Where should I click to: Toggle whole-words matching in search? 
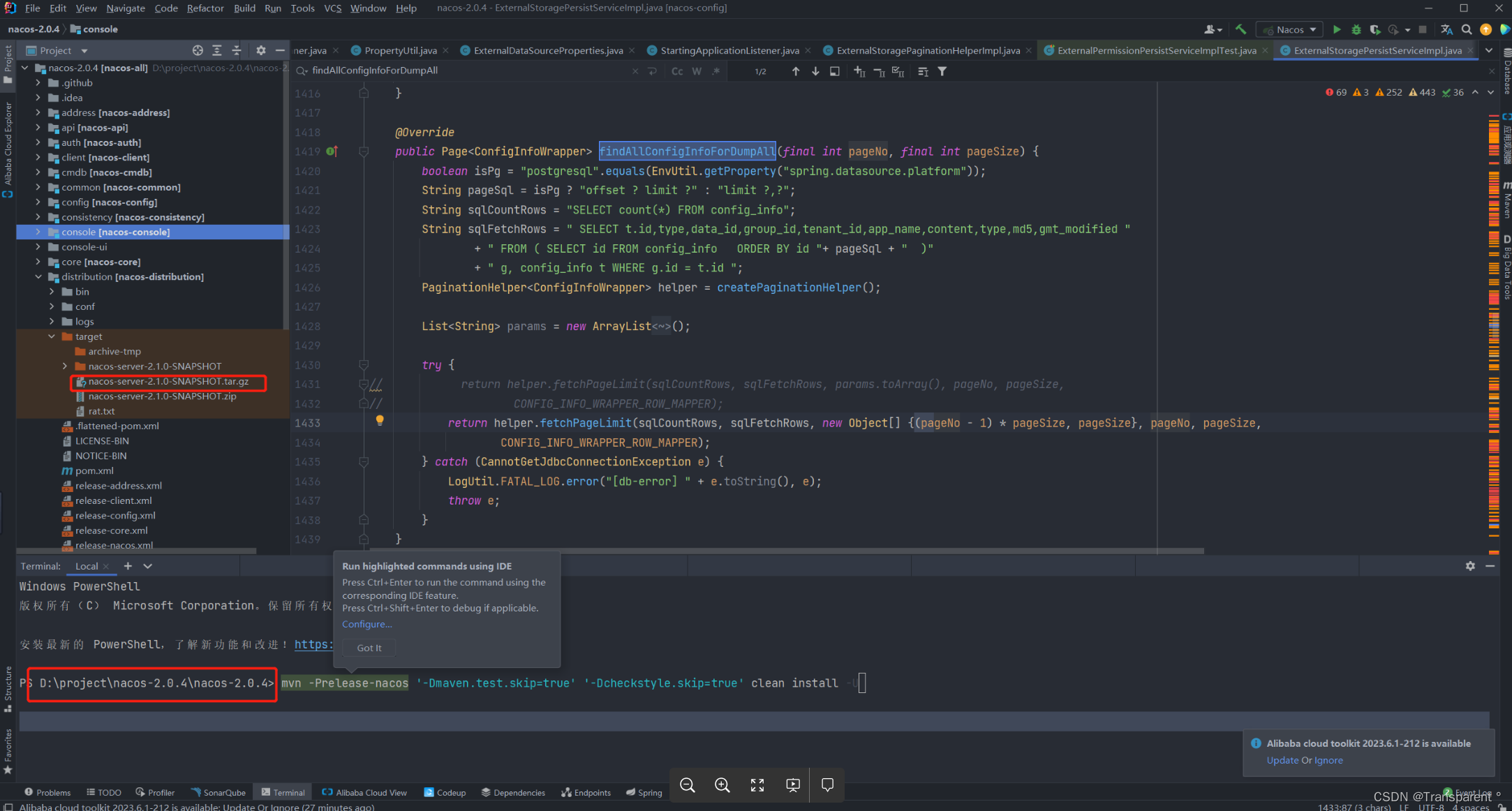(x=695, y=70)
